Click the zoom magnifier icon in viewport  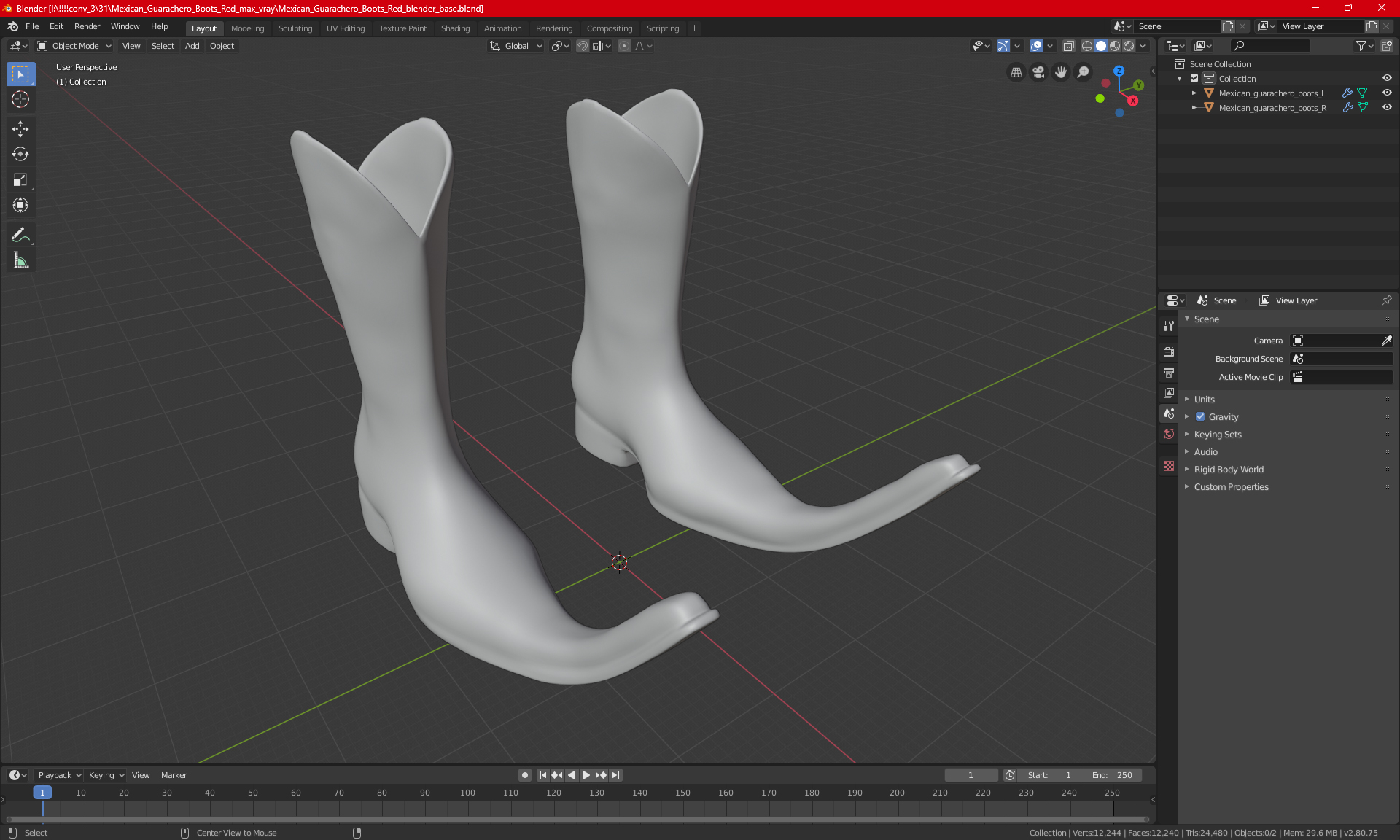click(1084, 72)
